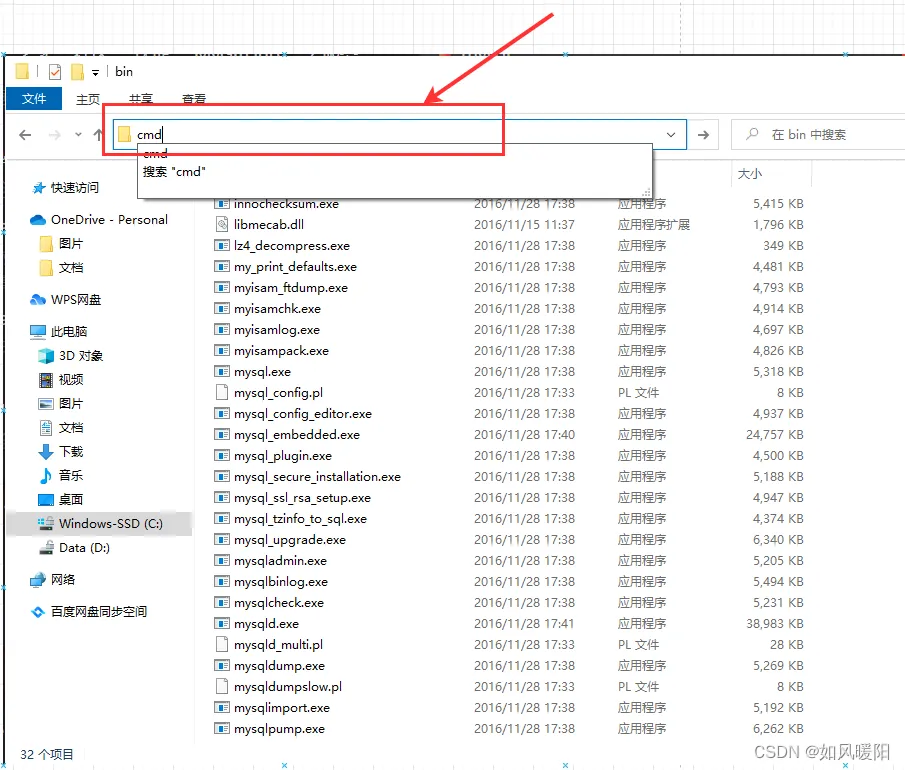The image size is (905, 770).
Task: Click the properties checkmark icon in title bar
Action: (55, 72)
